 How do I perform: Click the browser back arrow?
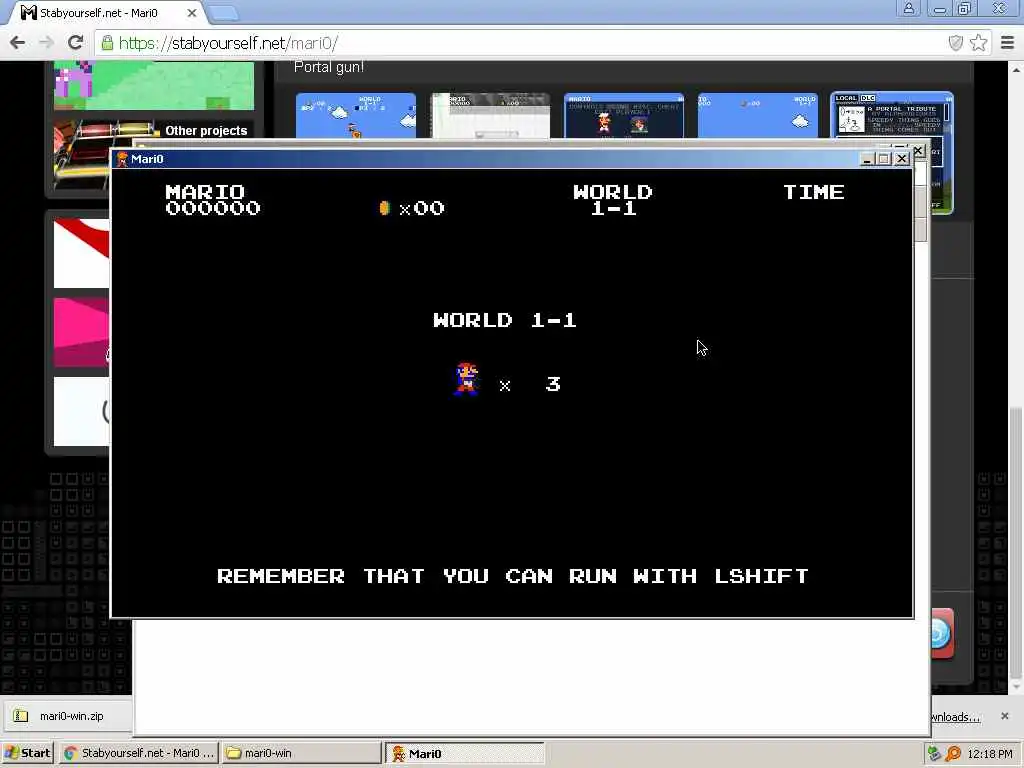(18, 43)
